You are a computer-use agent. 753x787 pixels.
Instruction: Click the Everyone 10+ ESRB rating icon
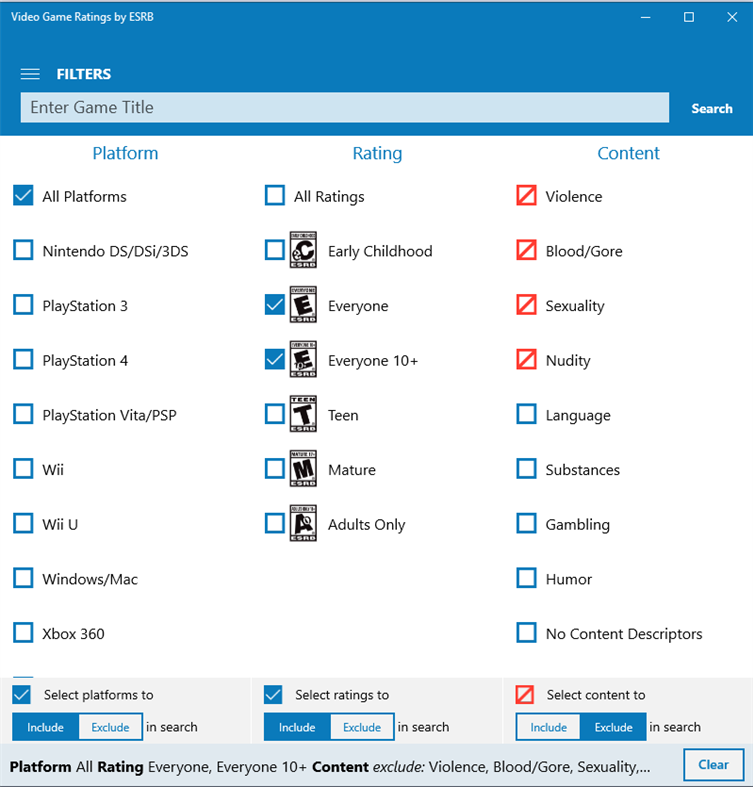pos(303,359)
